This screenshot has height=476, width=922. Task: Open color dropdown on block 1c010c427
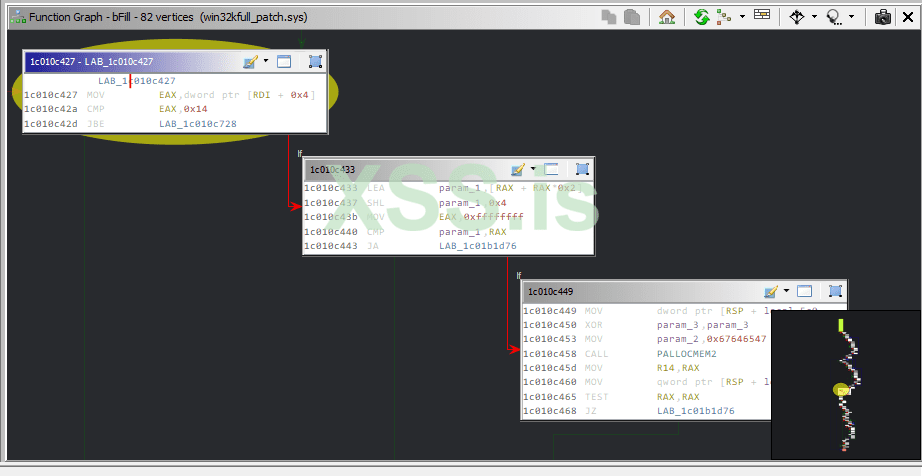pos(266,61)
